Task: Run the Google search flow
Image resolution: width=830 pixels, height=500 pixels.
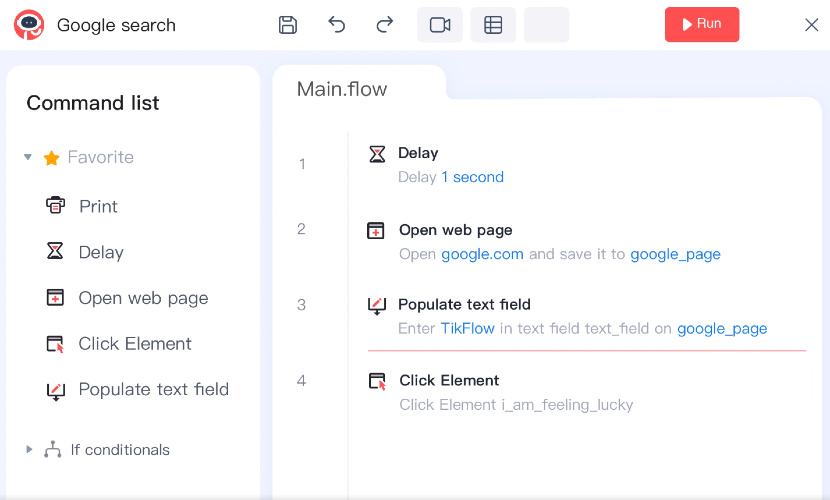Action: [x=702, y=24]
